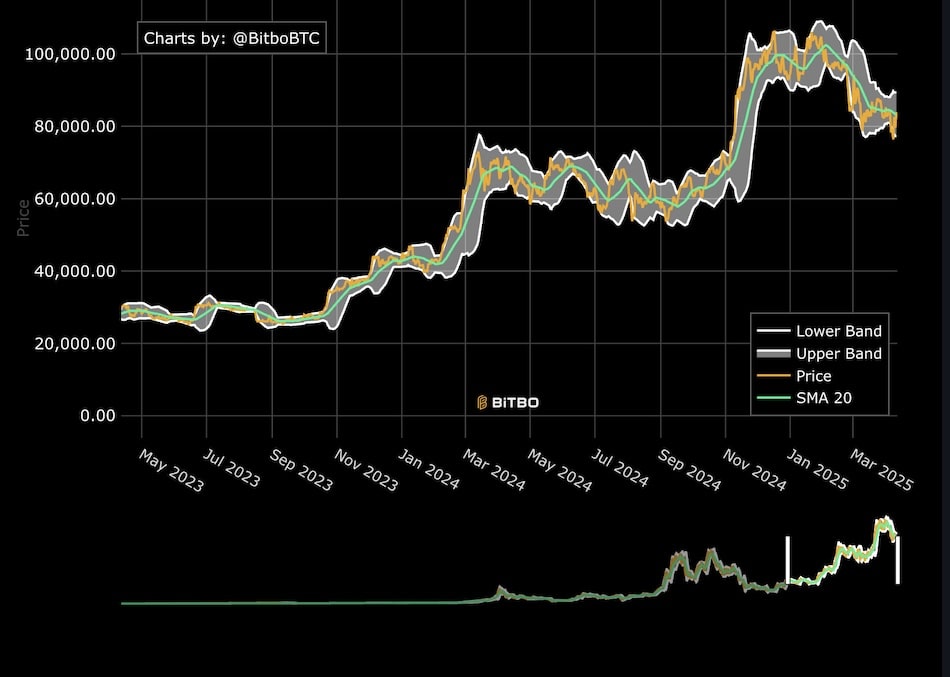The width and height of the screenshot is (950, 677).
Task: Click the vertical Price axis label
Action: (23, 218)
